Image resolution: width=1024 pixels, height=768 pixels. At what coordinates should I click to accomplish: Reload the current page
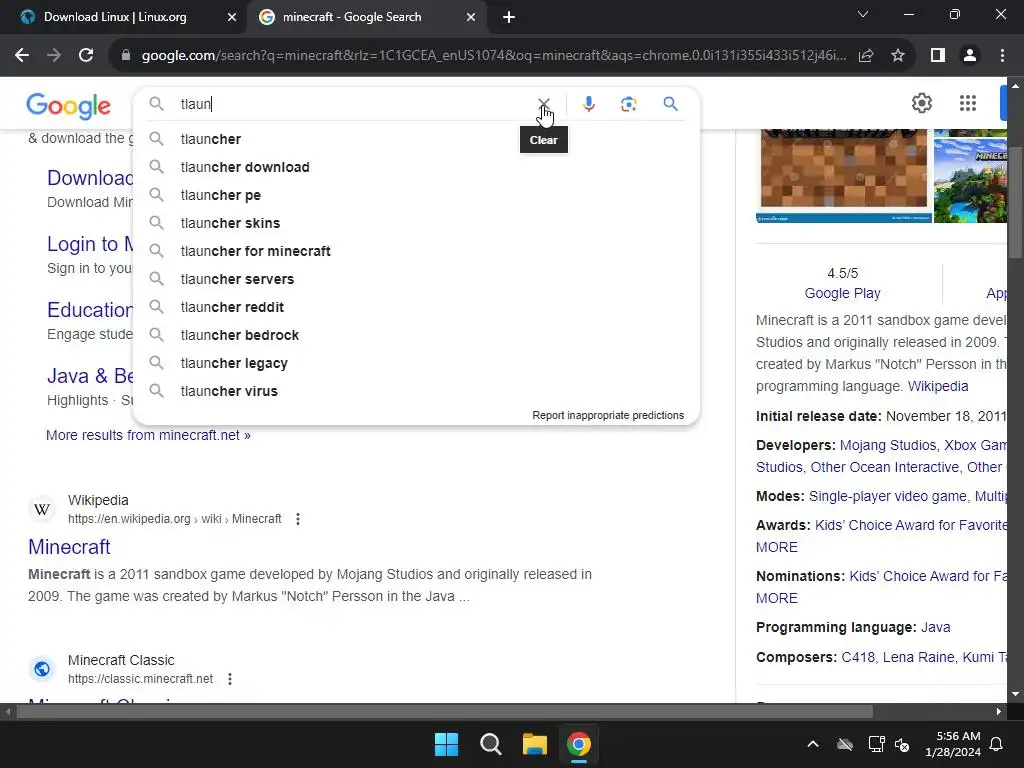point(86,56)
